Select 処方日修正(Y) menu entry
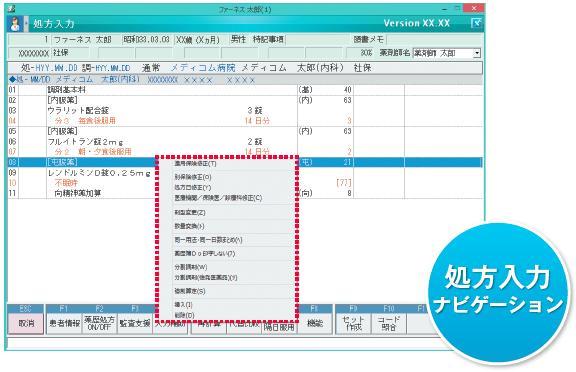The height and width of the screenshot is (372, 576). click(192, 187)
